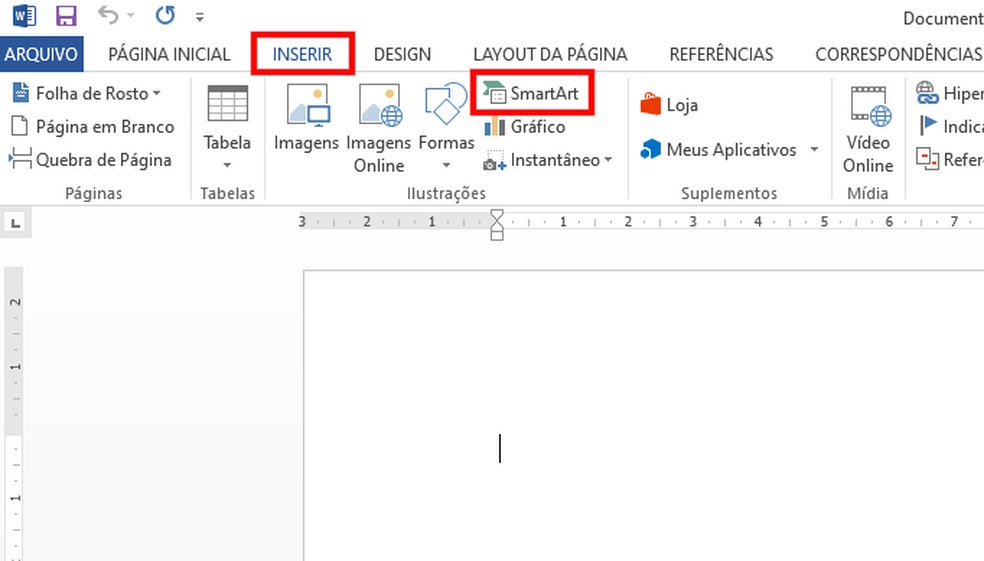Screen dimensions: 984x561
Task: Switch to the LAYOUT DA PÁGINA tab
Action: (x=550, y=54)
